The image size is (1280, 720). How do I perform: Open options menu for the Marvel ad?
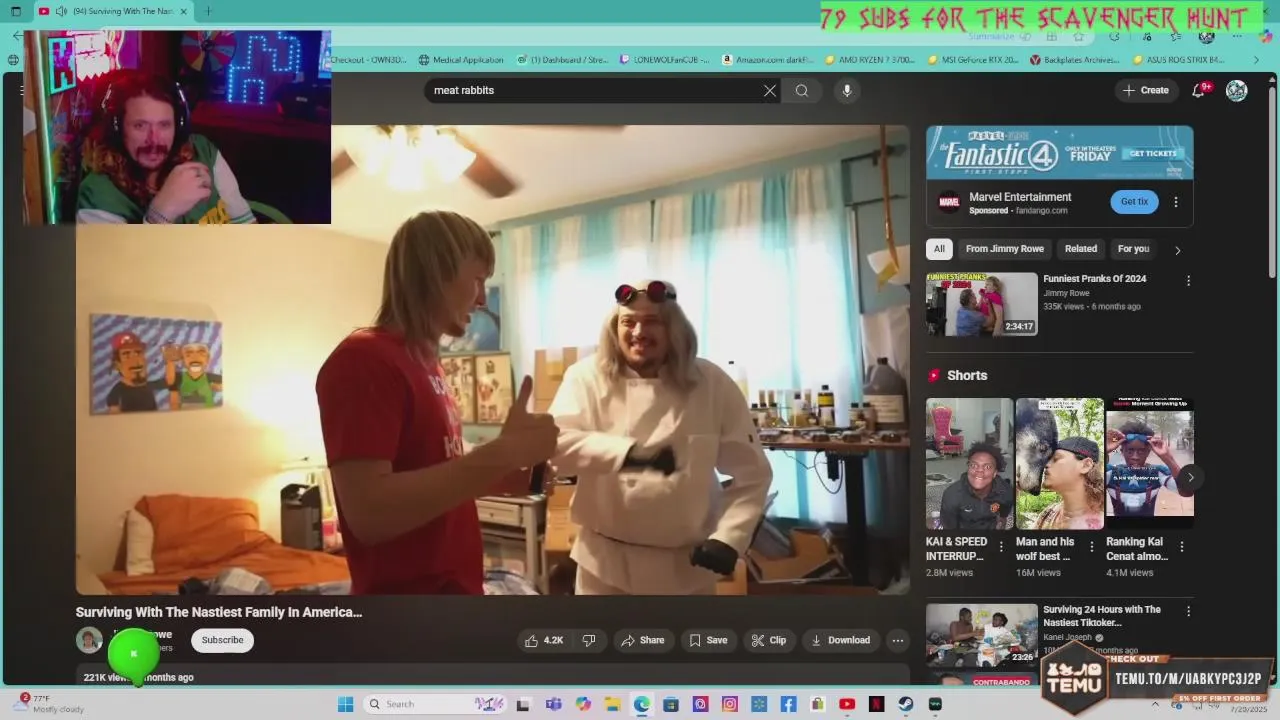click(1176, 202)
